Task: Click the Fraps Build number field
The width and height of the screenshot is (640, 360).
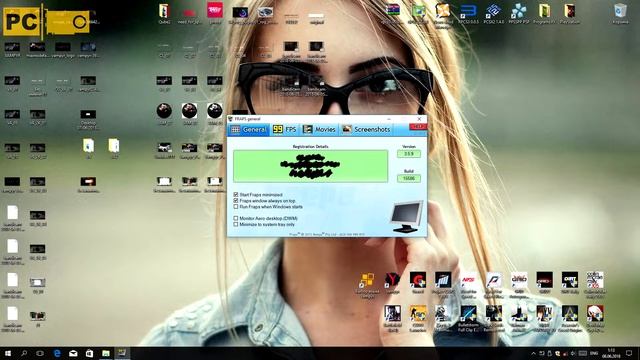Action: (409, 178)
